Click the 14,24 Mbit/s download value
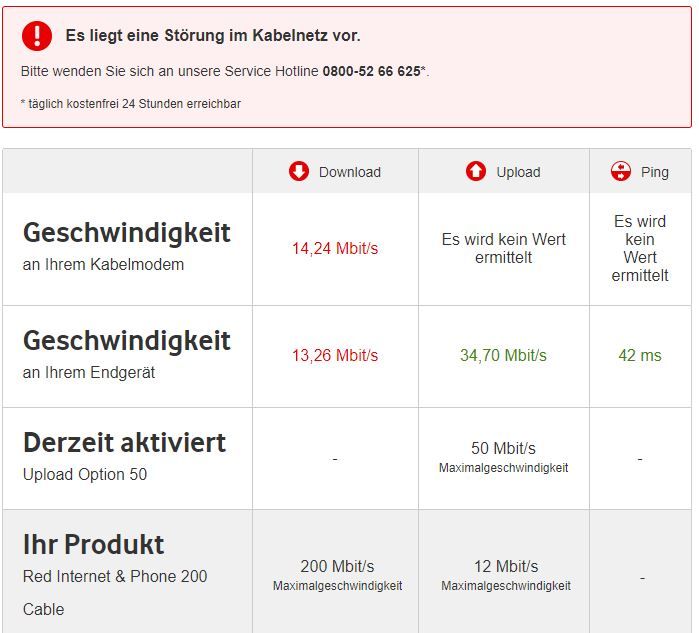 (335, 248)
